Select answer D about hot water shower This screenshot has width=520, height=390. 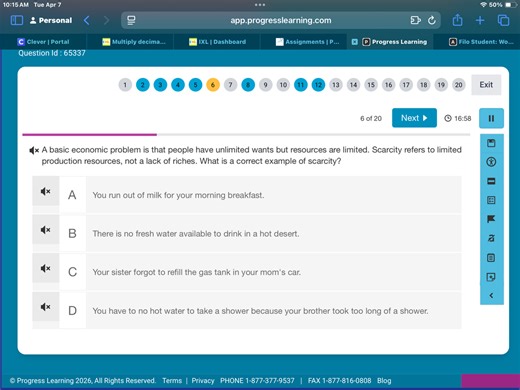tap(247, 310)
